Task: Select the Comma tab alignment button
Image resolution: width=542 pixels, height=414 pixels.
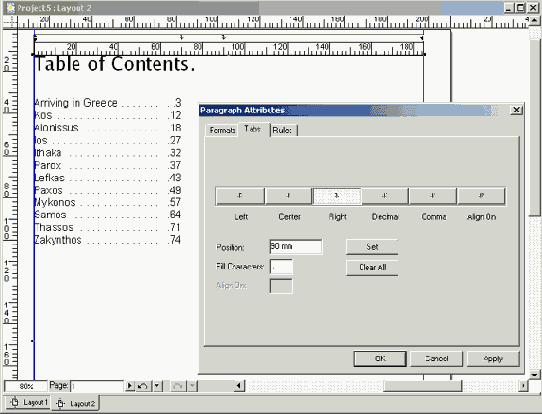Action: coord(433,196)
